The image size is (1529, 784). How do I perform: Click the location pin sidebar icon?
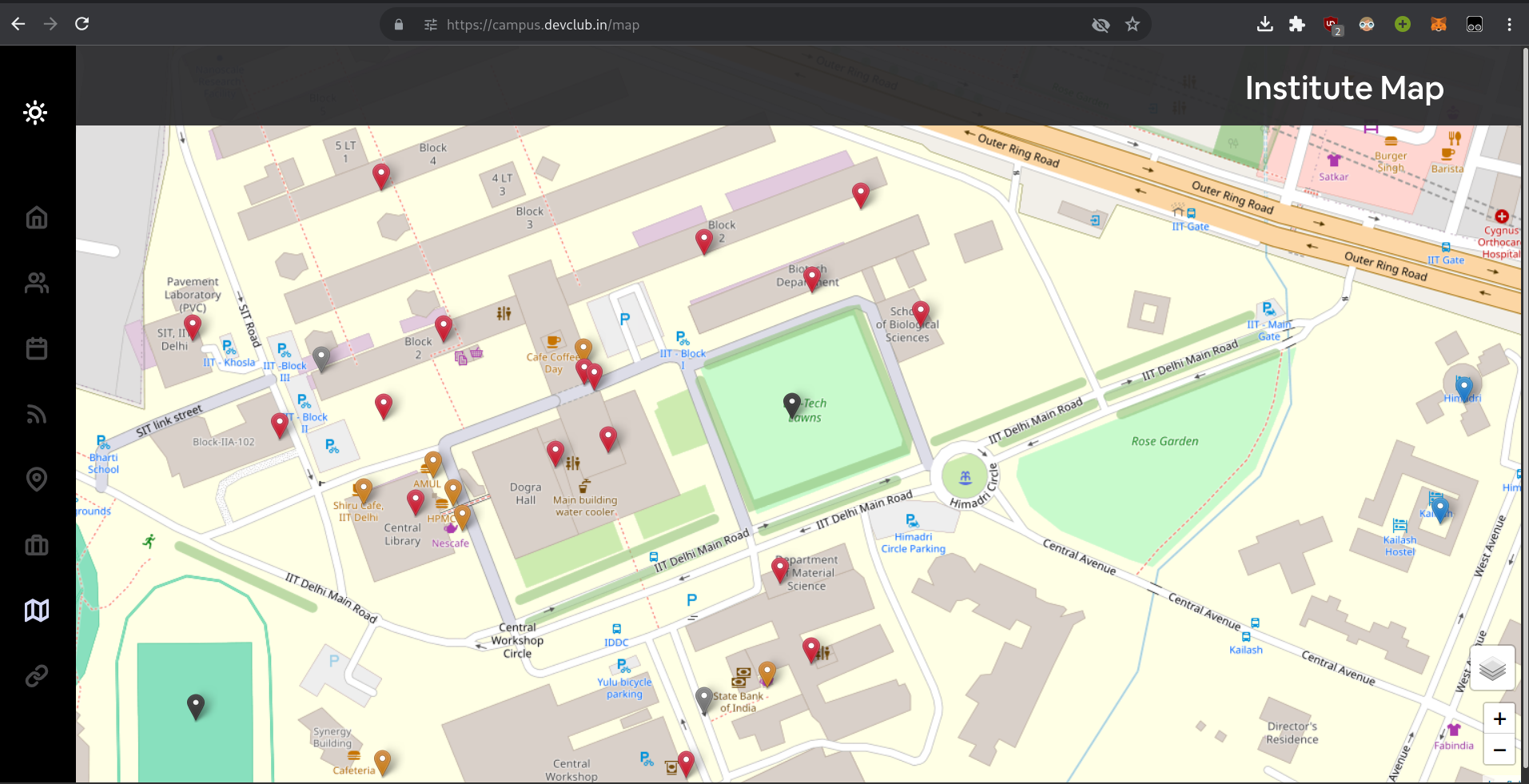click(37, 480)
